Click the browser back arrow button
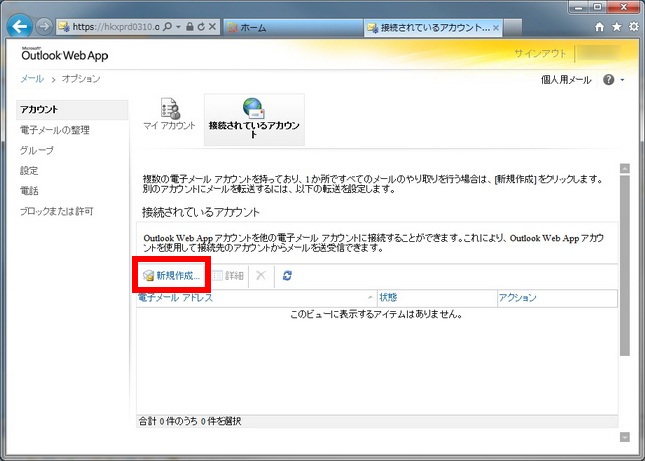The height and width of the screenshot is (461, 645). click(19, 26)
